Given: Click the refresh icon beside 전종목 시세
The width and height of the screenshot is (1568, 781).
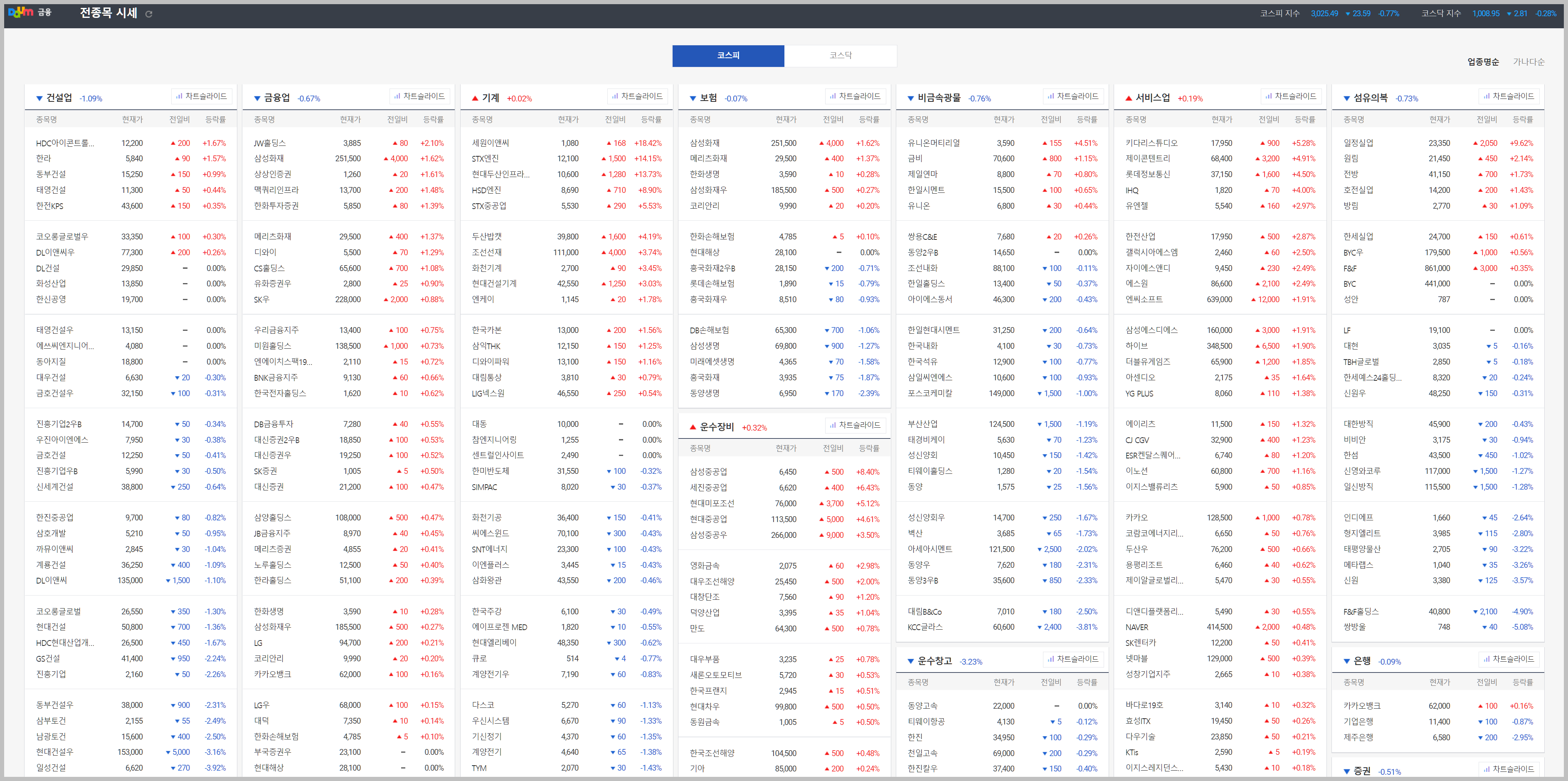Looking at the screenshot, I should (148, 14).
